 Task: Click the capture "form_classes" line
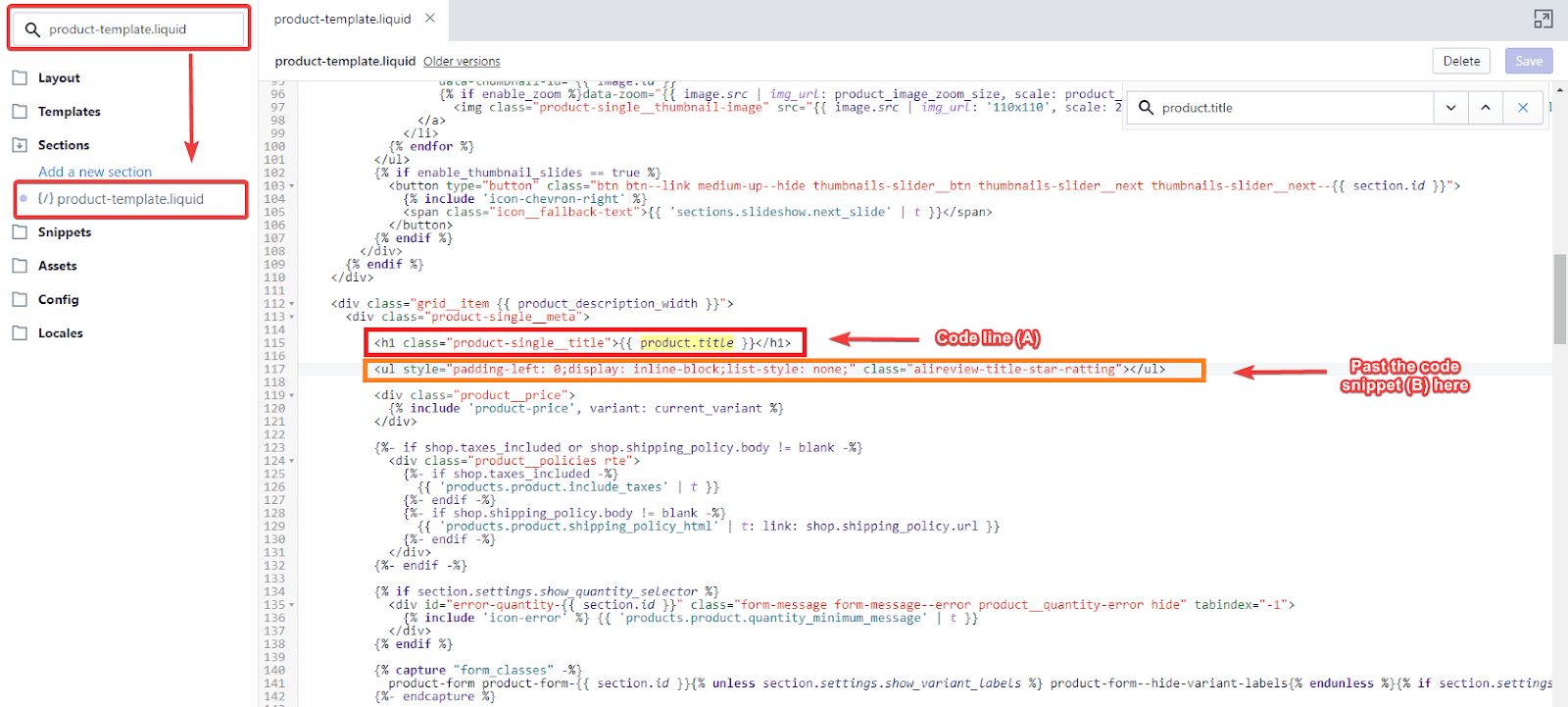coord(477,671)
